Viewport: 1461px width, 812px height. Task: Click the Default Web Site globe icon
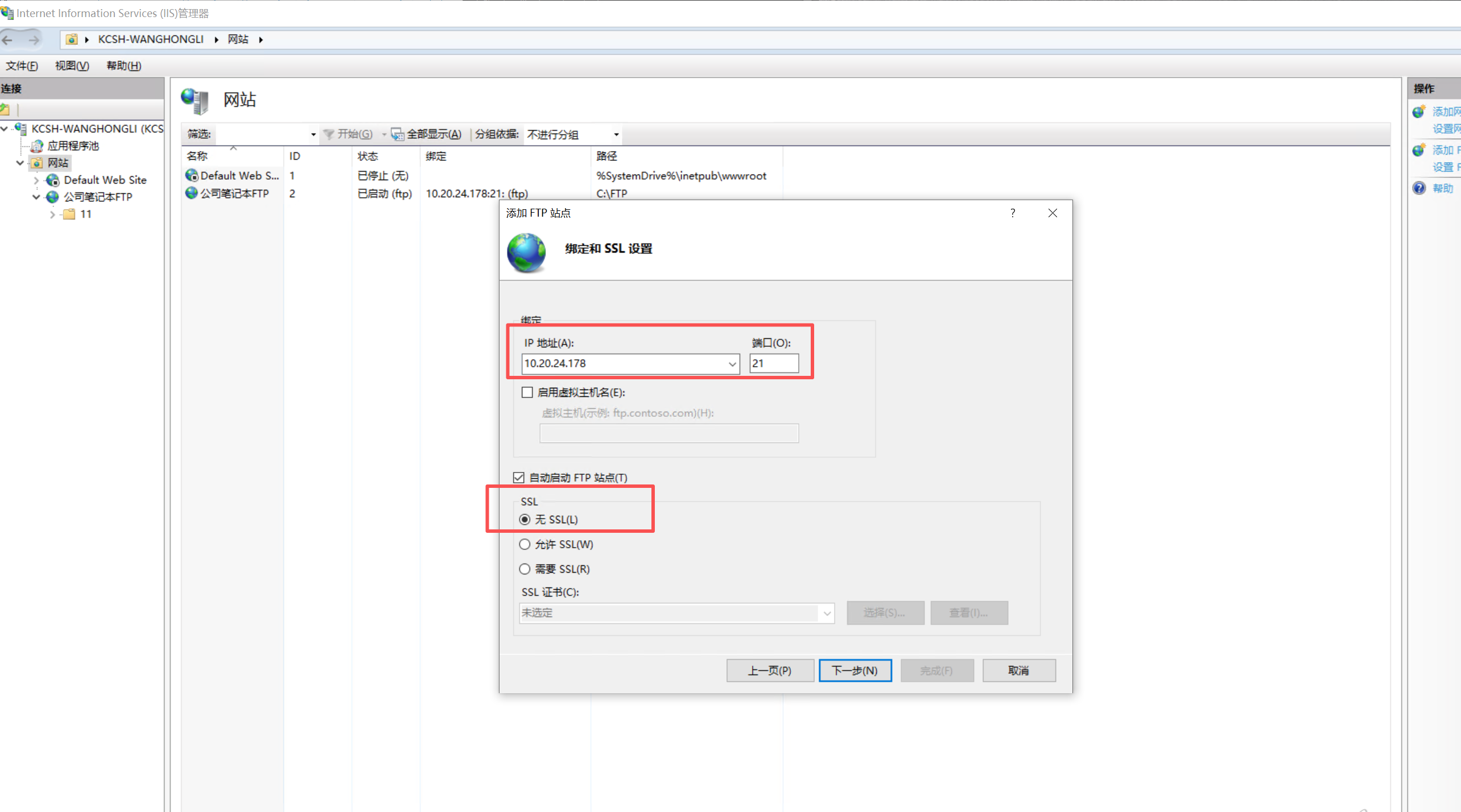pyautogui.click(x=53, y=180)
